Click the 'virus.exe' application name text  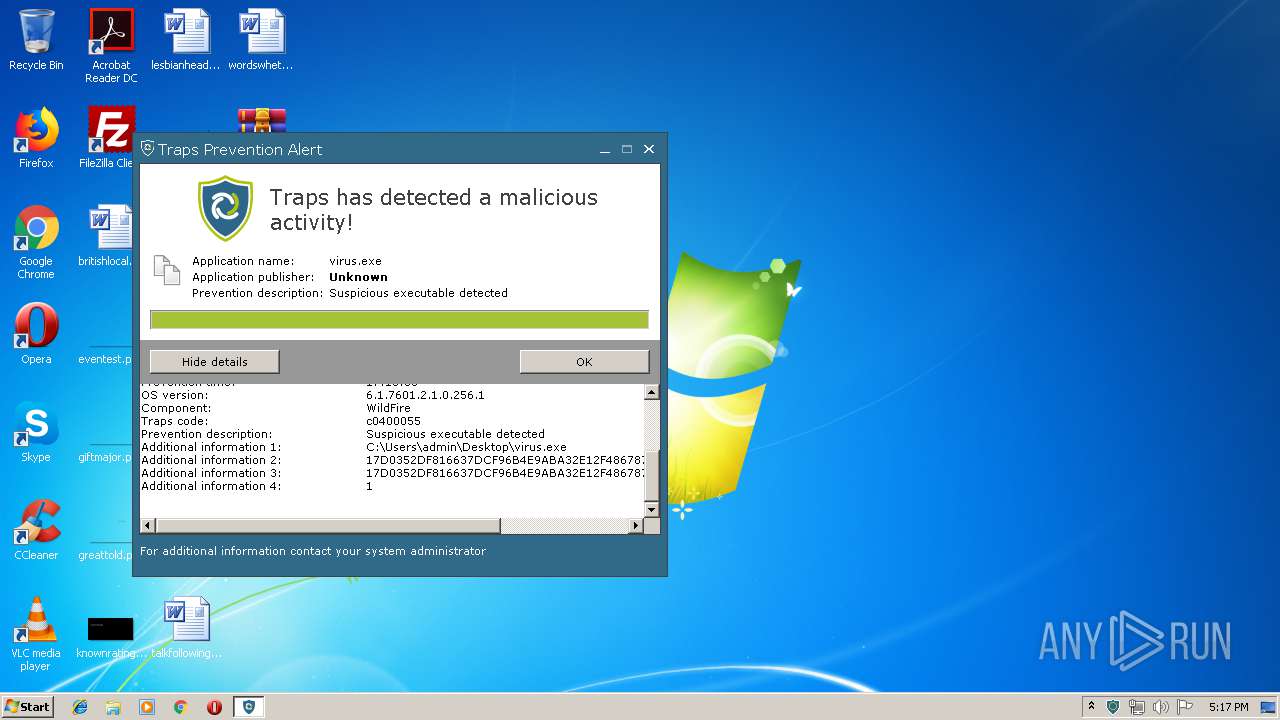(x=355, y=261)
